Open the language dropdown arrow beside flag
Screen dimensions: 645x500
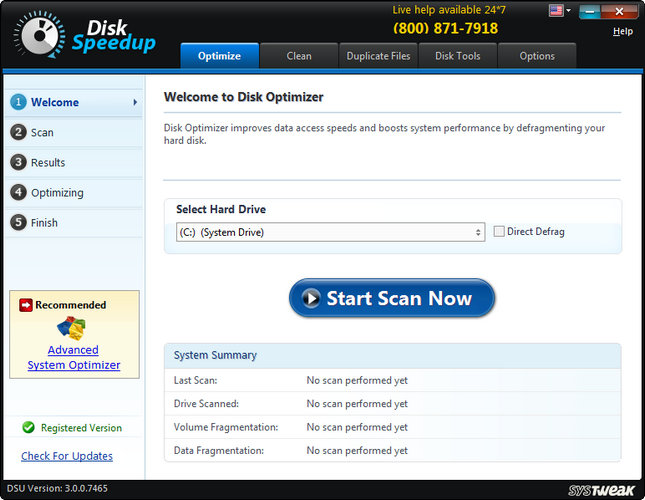(x=568, y=10)
